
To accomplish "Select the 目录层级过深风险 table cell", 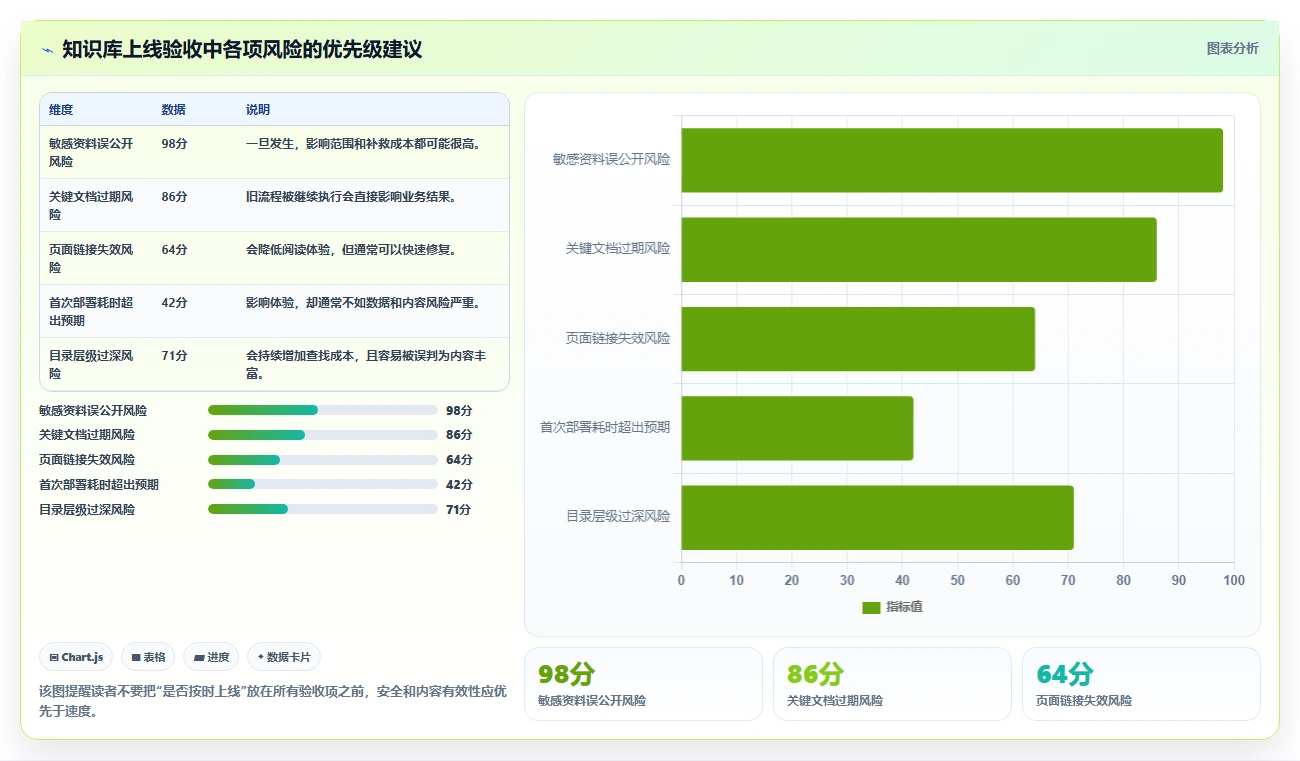I will (96, 364).
